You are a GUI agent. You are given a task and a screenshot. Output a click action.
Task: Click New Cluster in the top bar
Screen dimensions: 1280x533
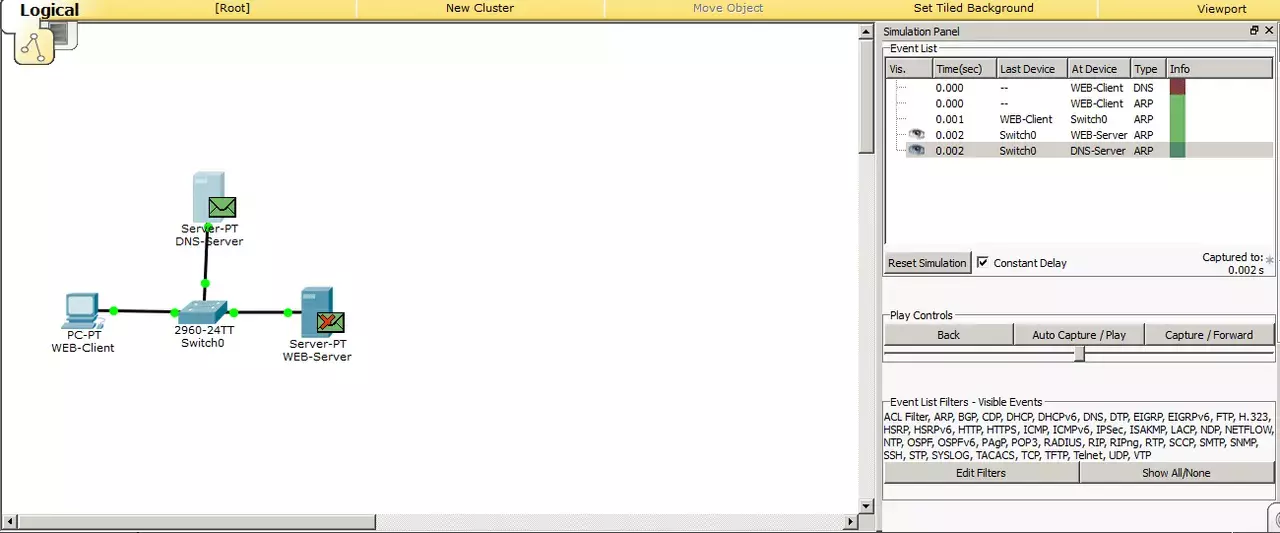pyautogui.click(x=480, y=8)
